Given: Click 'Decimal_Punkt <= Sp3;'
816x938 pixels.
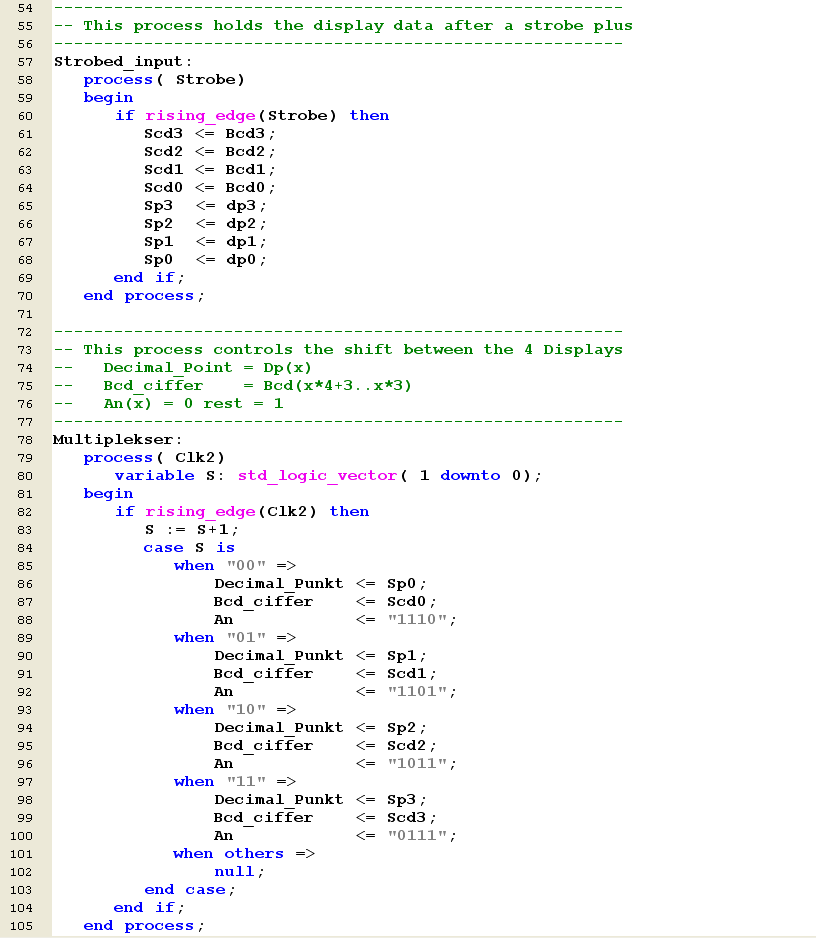Looking at the screenshot, I should (320, 799).
